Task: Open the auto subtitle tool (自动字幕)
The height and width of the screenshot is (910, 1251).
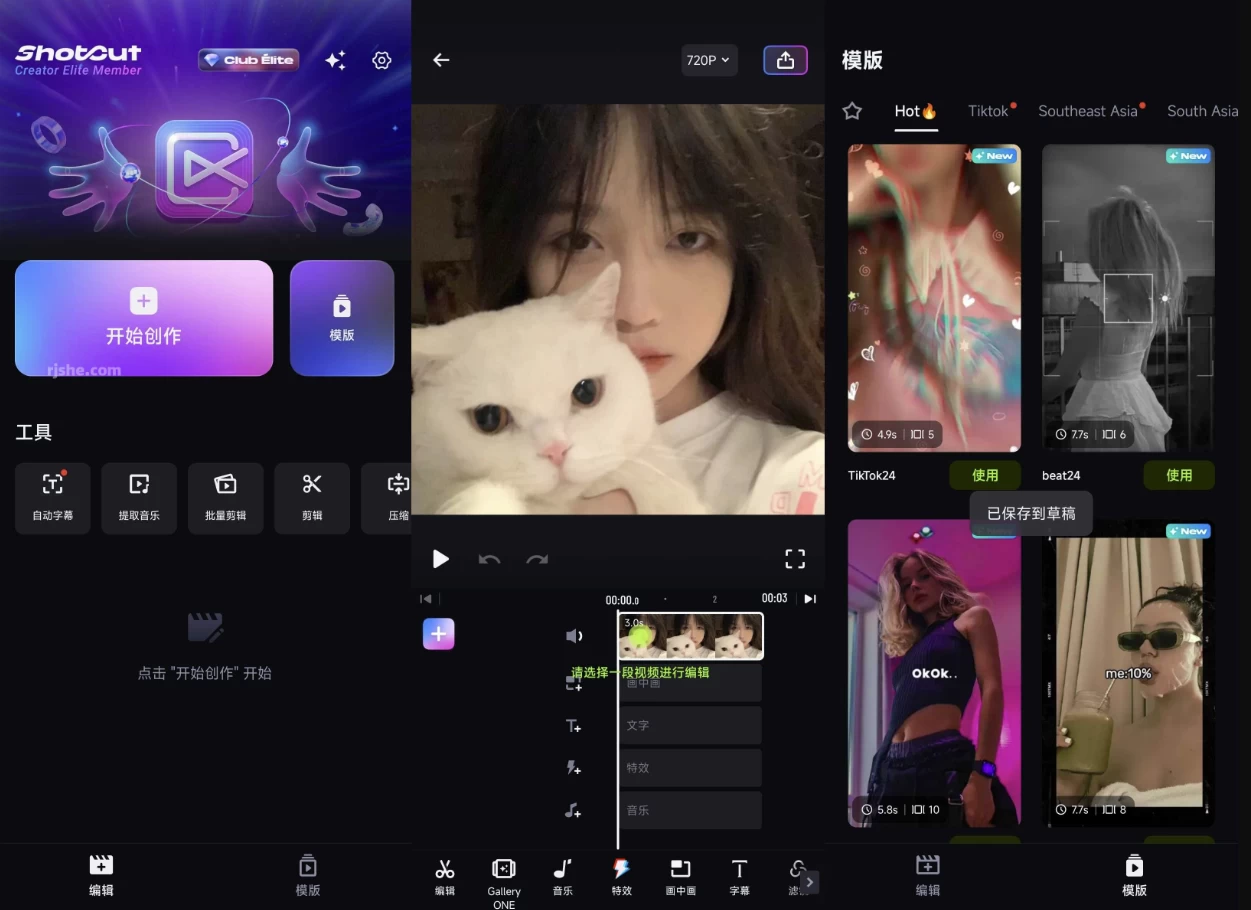Action: pyautogui.click(x=52, y=497)
